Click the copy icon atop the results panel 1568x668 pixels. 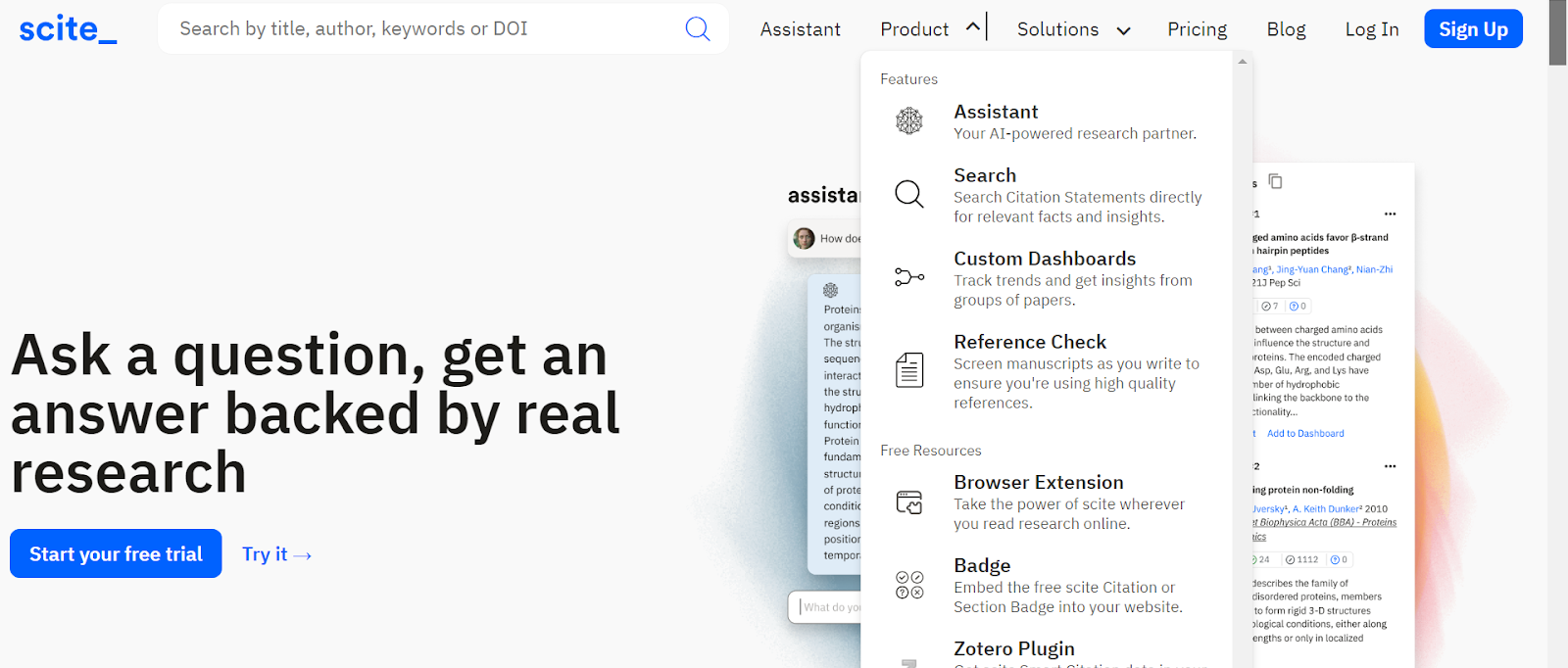point(1275,181)
